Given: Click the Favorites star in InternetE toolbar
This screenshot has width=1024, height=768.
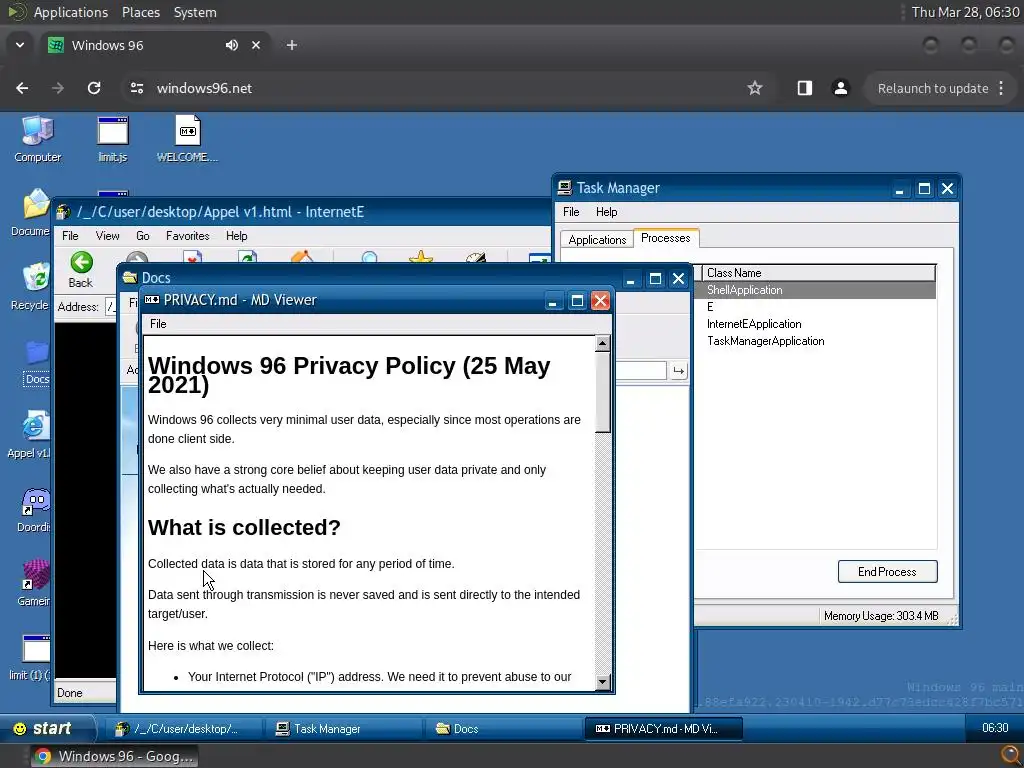Looking at the screenshot, I should click(x=421, y=257).
